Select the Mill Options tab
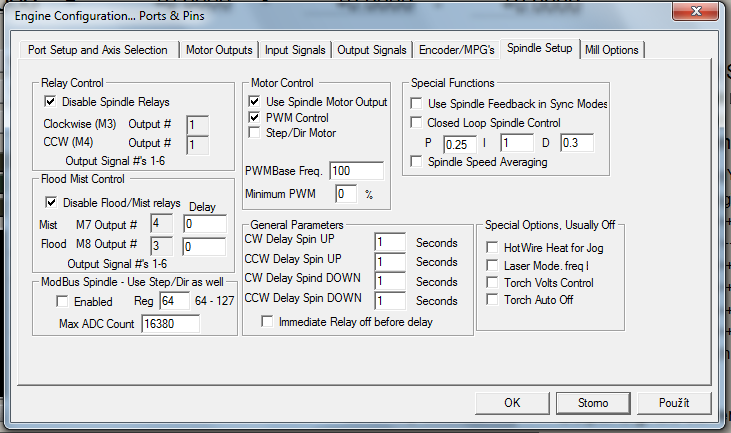 611,50
